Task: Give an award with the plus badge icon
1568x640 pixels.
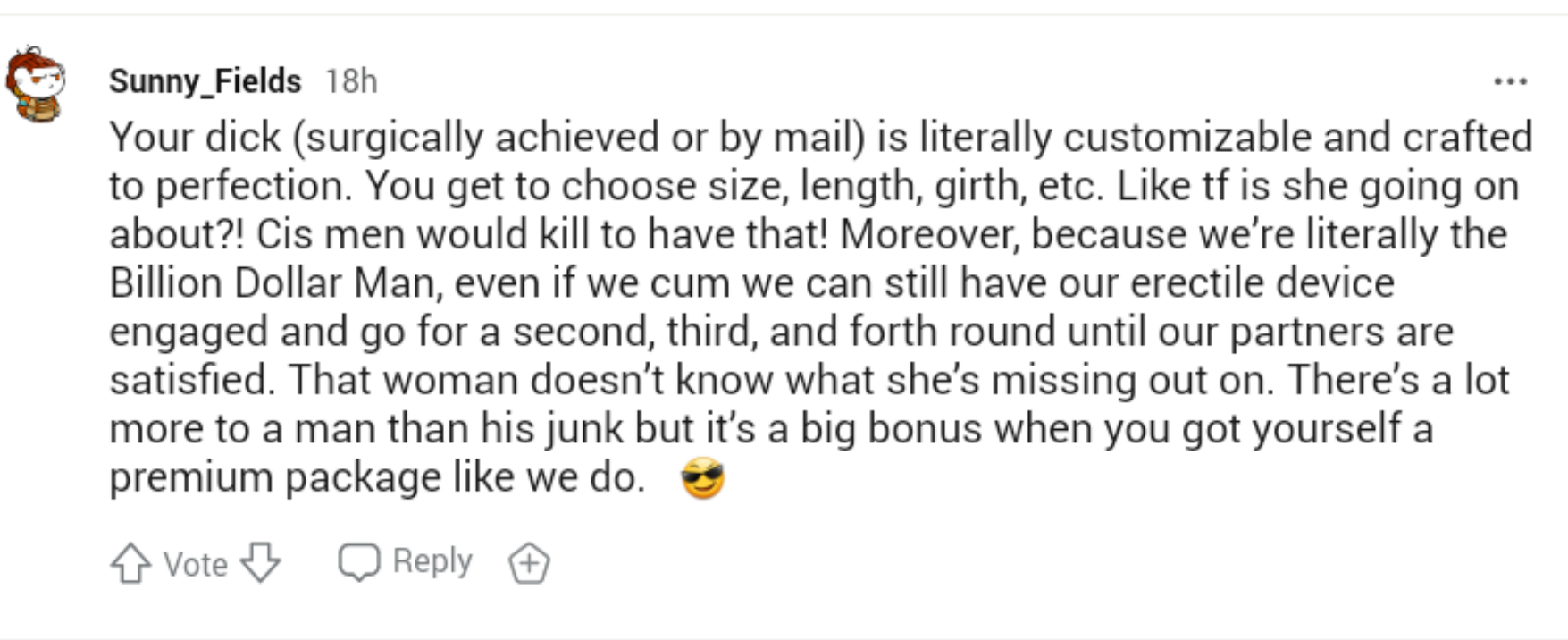Action: click(x=529, y=564)
